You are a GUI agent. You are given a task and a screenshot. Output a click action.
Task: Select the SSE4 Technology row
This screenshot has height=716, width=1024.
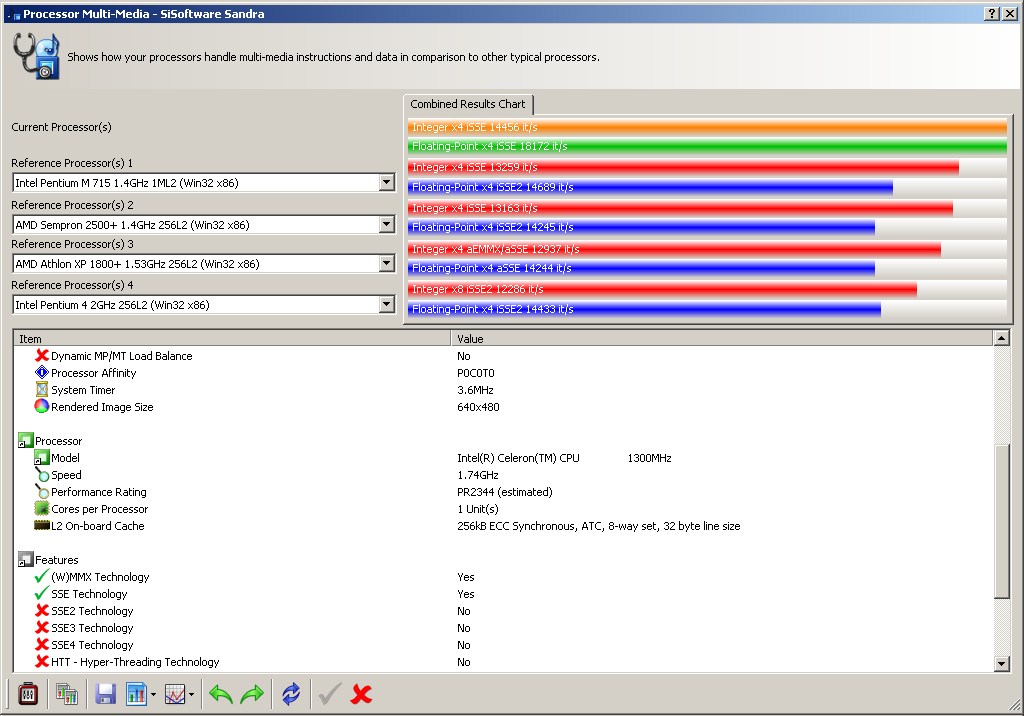(x=503, y=645)
